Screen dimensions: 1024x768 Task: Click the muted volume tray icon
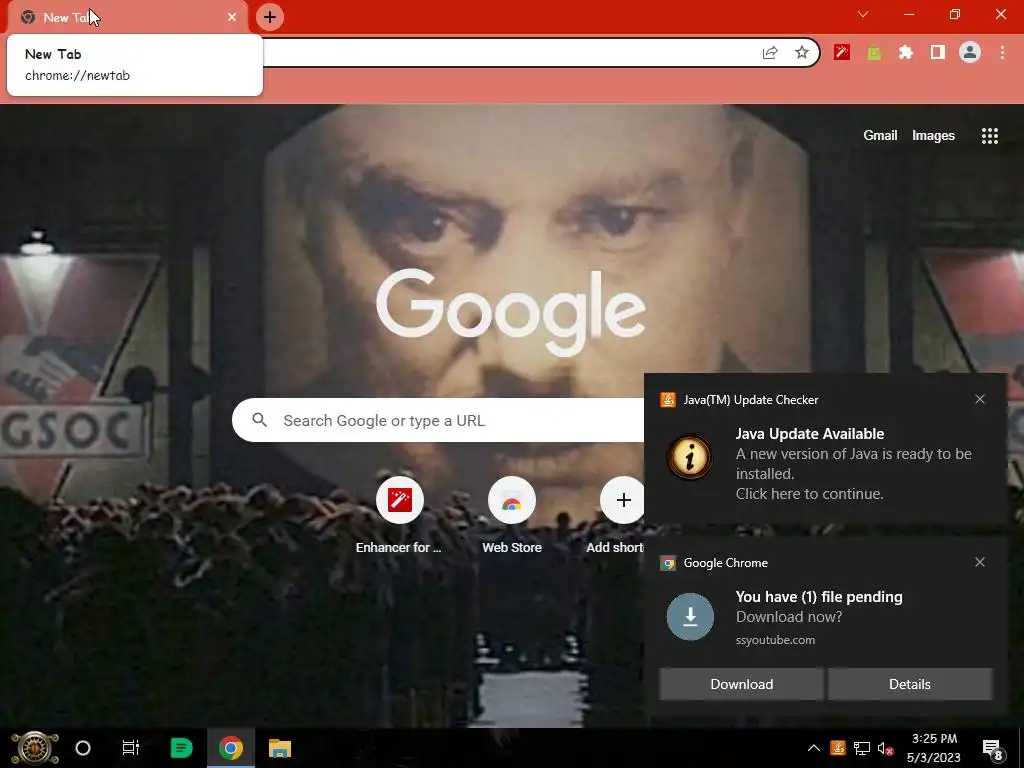(x=885, y=748)
